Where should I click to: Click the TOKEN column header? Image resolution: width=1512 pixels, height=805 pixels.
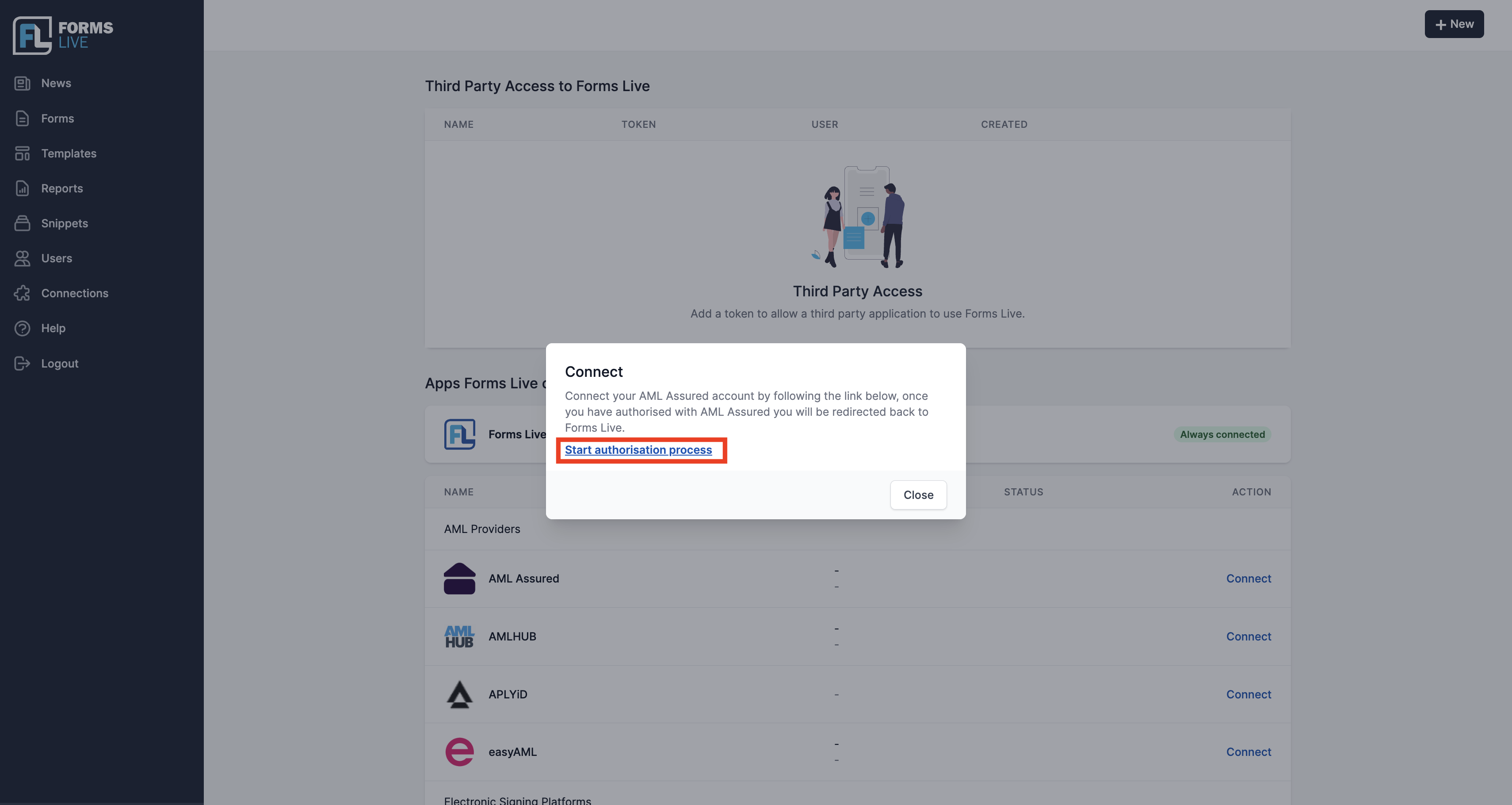coord(638,124)
